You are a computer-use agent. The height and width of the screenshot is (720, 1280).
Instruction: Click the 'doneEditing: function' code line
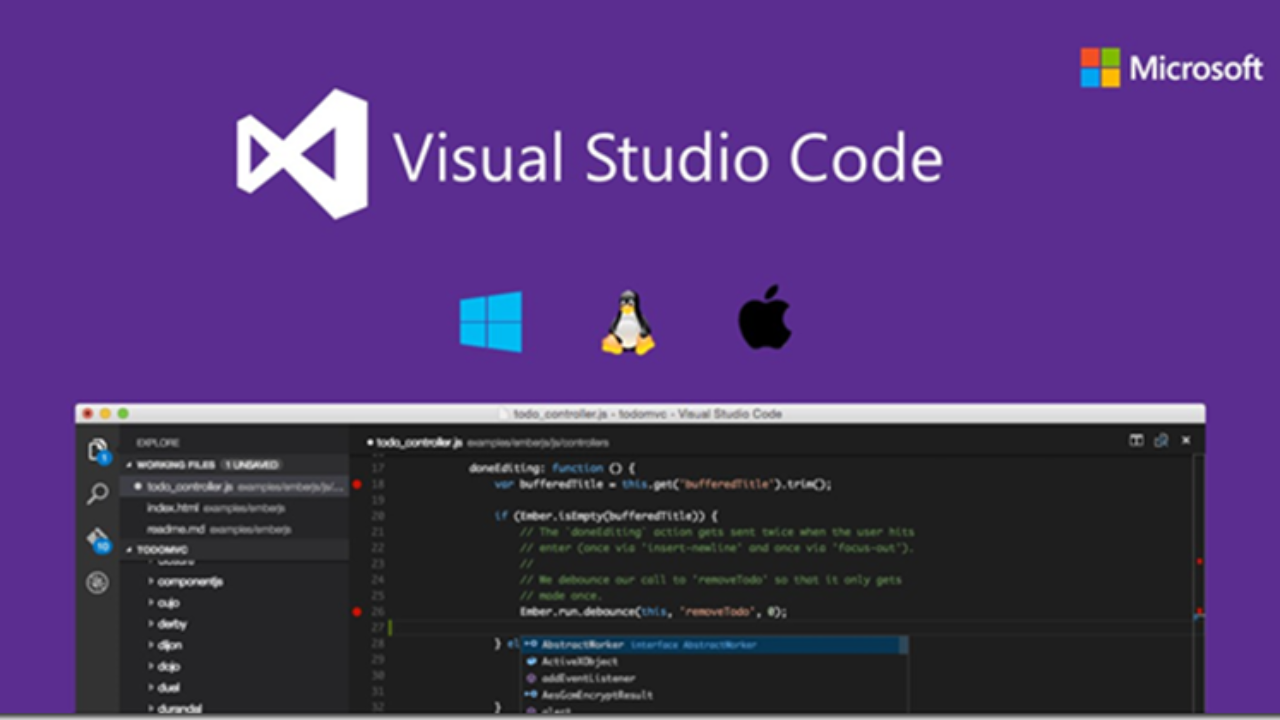[x=552, y=468]
